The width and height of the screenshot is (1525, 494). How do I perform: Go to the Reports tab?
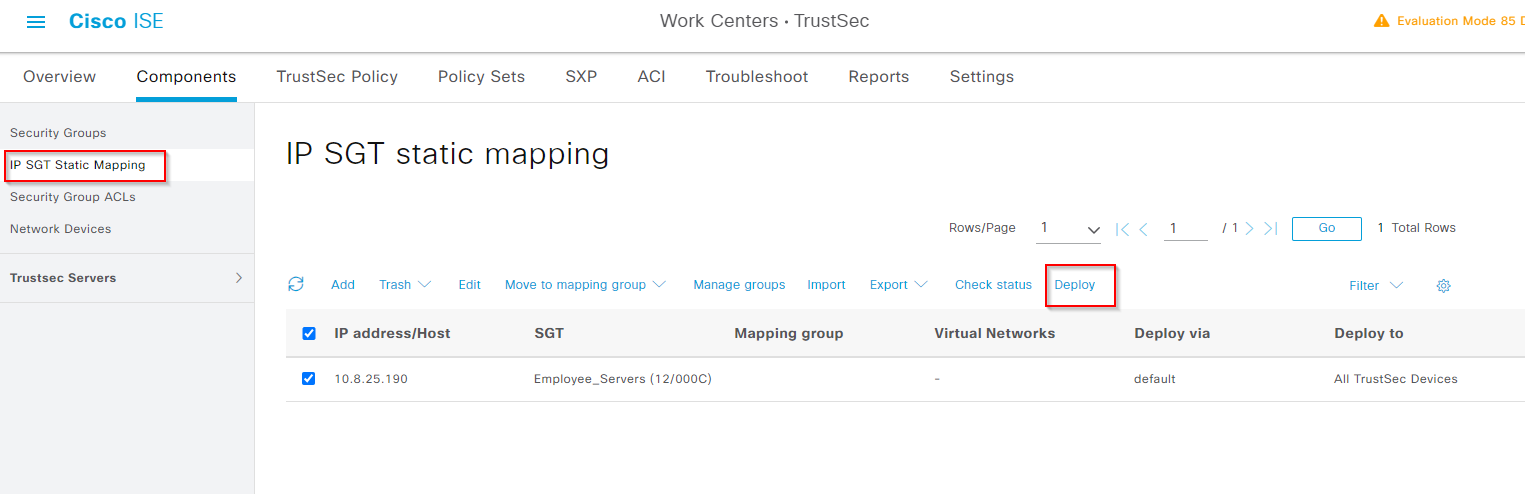879,77
